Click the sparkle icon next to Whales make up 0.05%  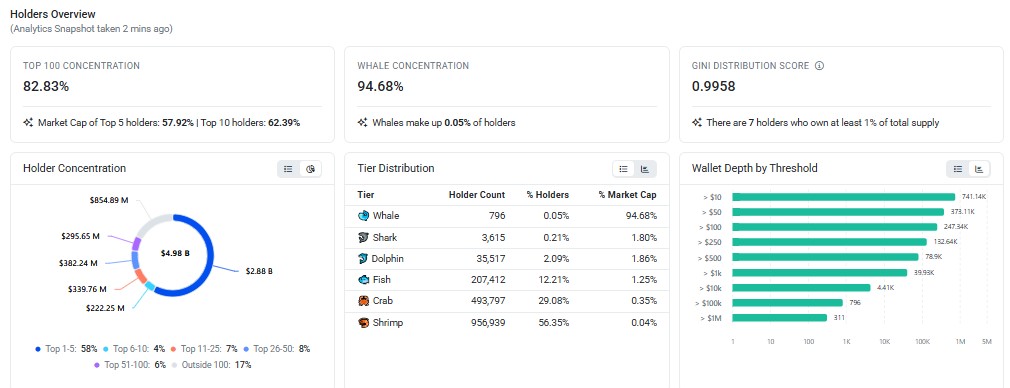coord(363,122)
